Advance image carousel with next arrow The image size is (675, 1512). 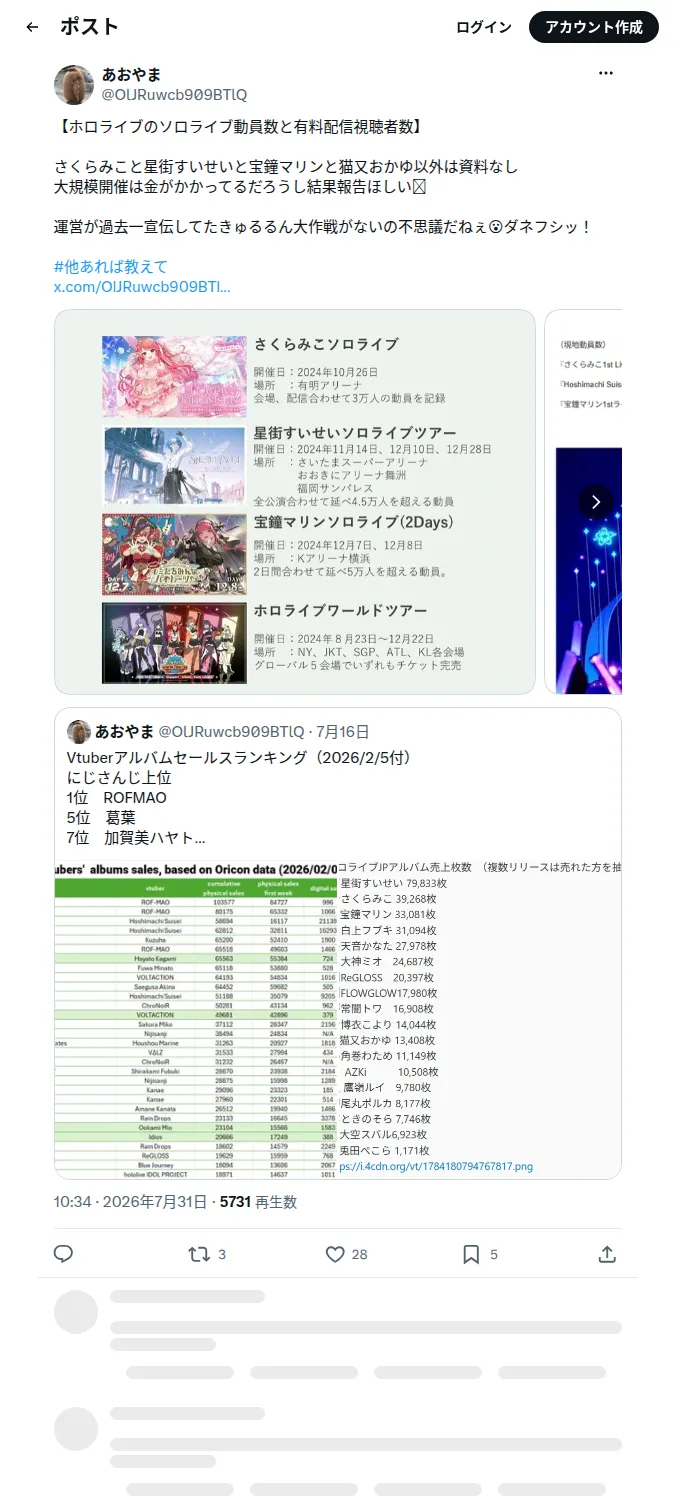596,502
